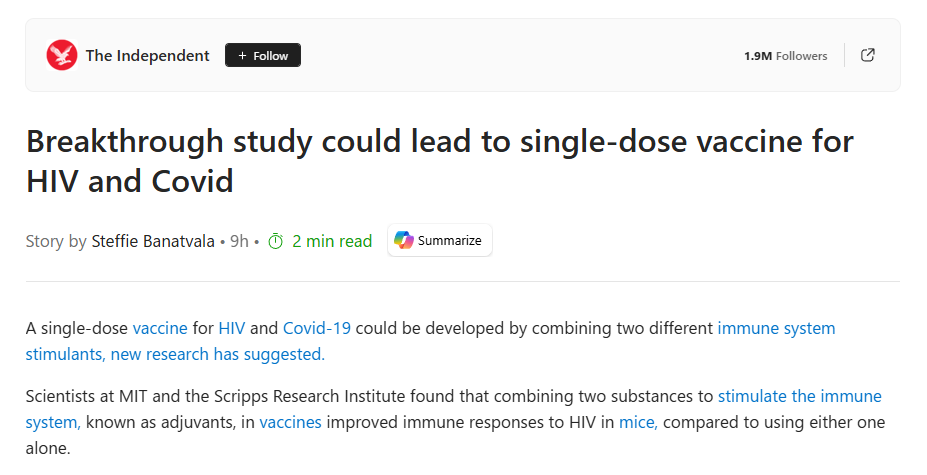Click the 9h timestamp
This screenshot has width=927, height=475.
[x=239, y=241]
